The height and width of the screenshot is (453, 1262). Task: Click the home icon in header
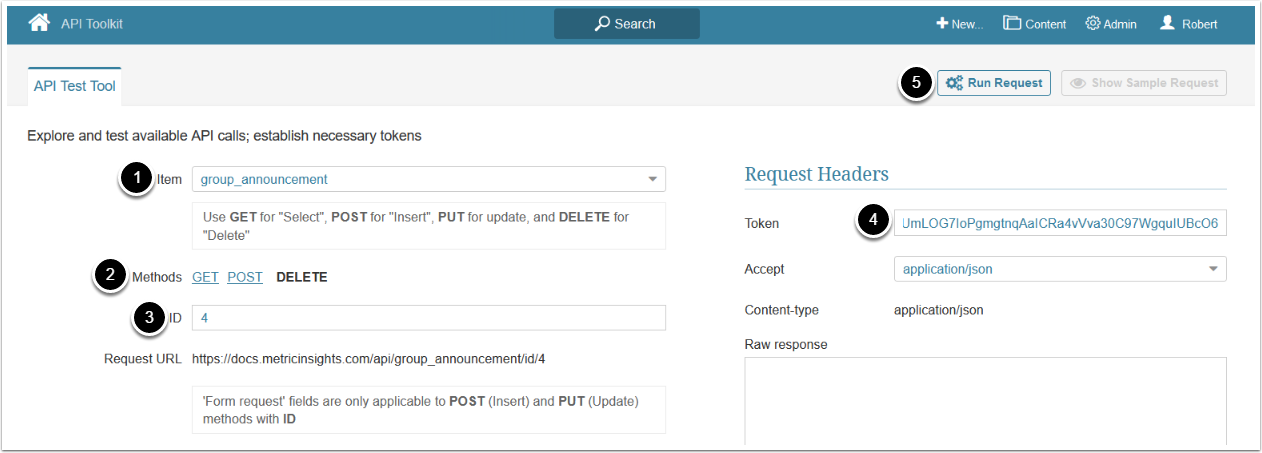coord(39,23)
